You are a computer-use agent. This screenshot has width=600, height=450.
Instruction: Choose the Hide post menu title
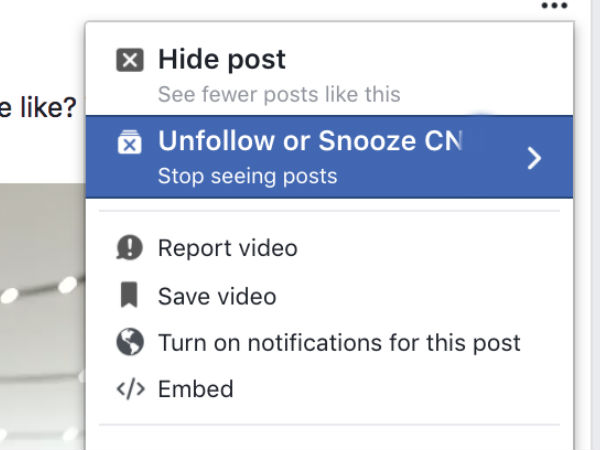[x=221, y=60]
